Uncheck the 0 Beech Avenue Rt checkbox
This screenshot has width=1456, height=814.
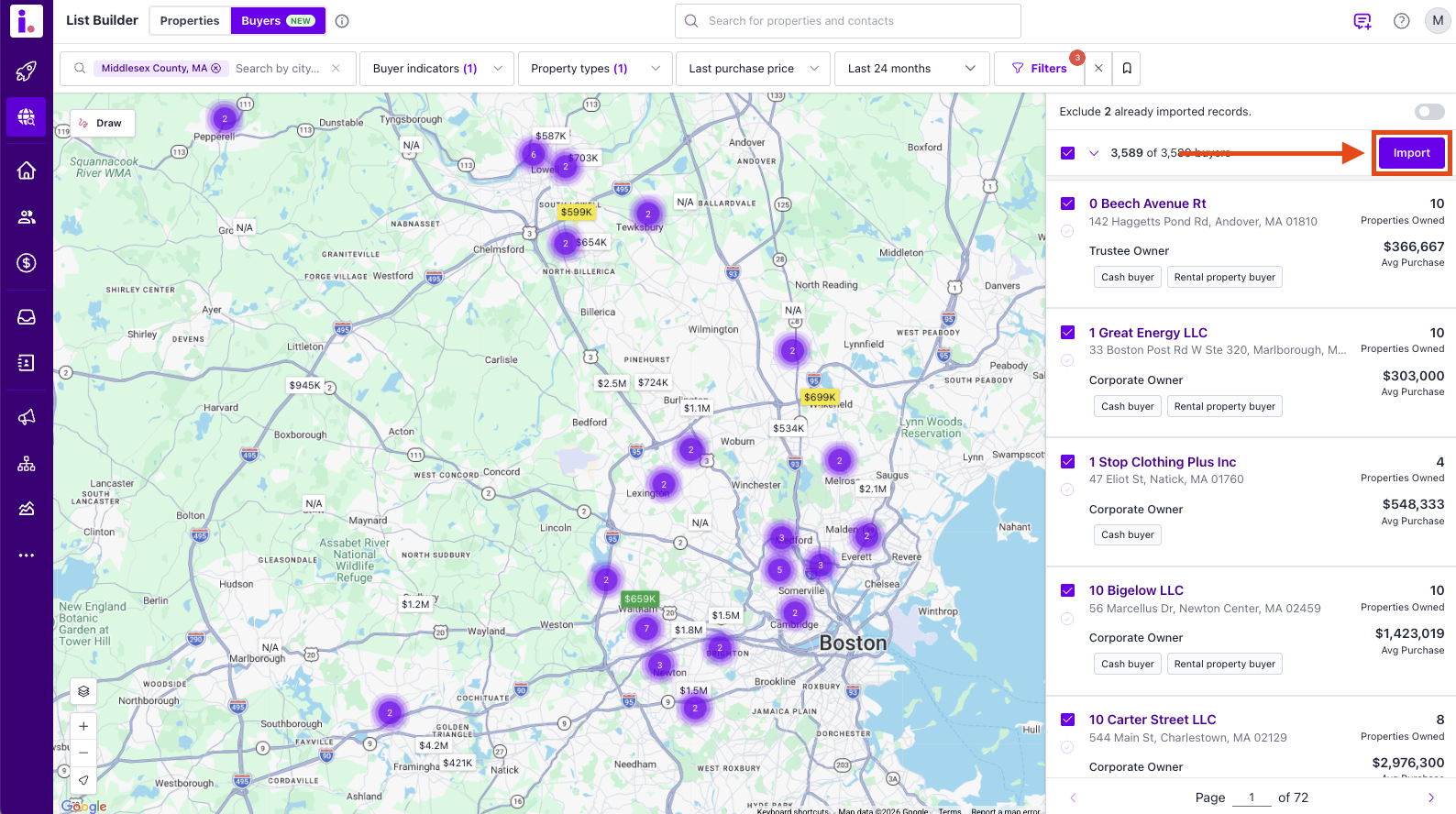pyautogui.click(x=1067, y=203)
